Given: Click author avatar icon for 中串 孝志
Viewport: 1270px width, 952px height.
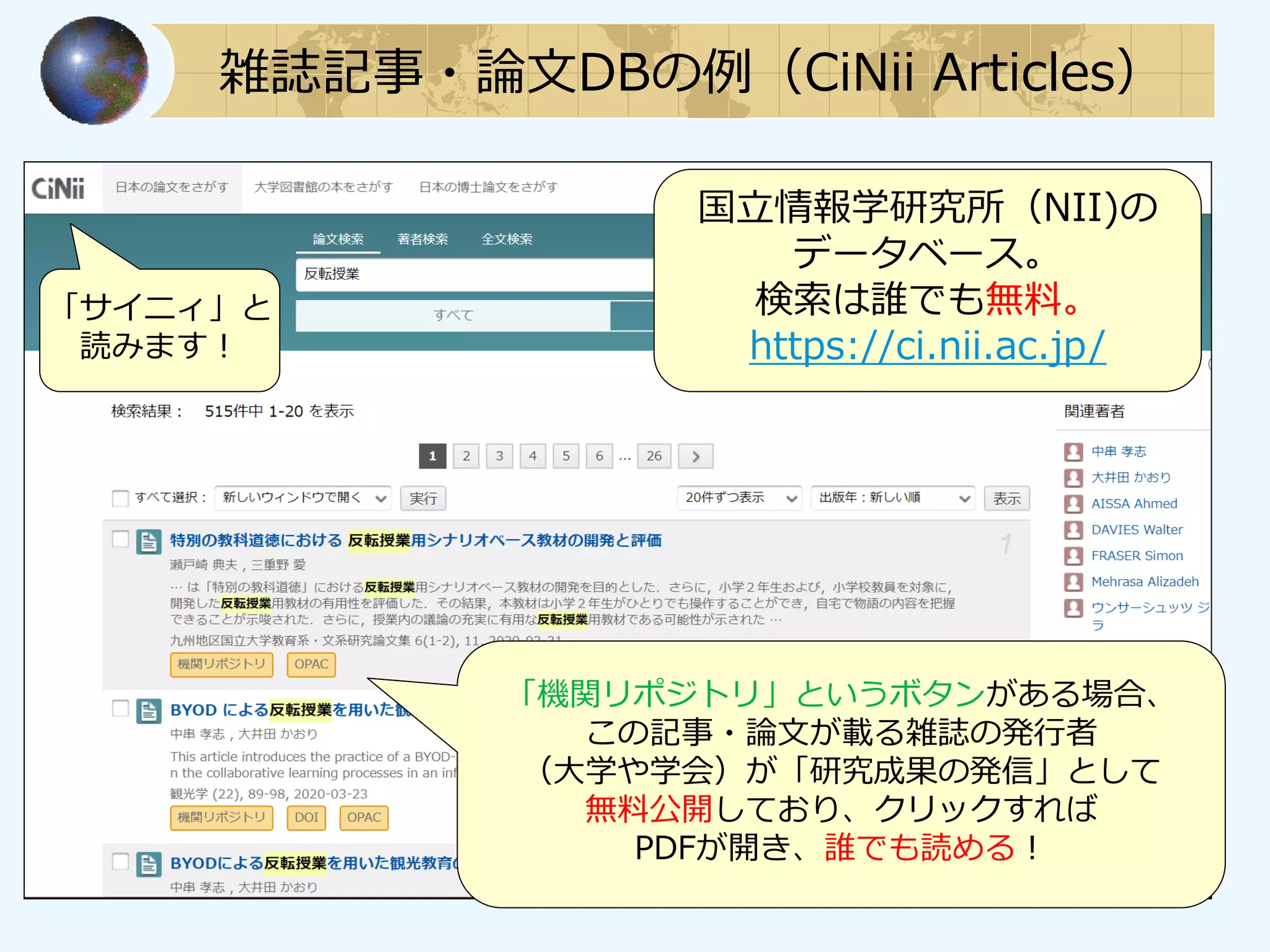Looking at the screenshot, I should click(1073, 452).
